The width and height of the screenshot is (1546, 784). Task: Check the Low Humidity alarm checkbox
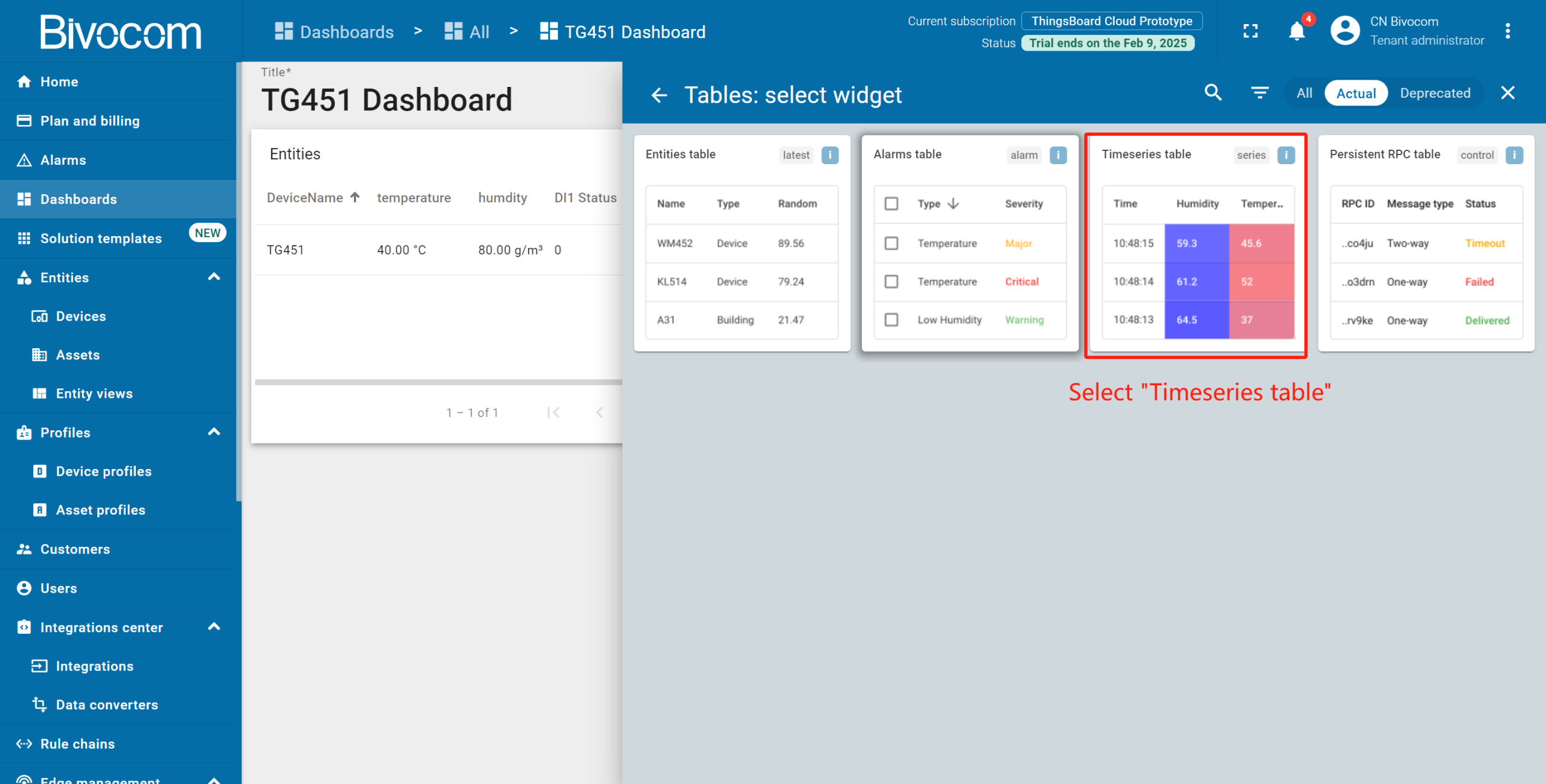pyautogui.click(x=891, y=320)
